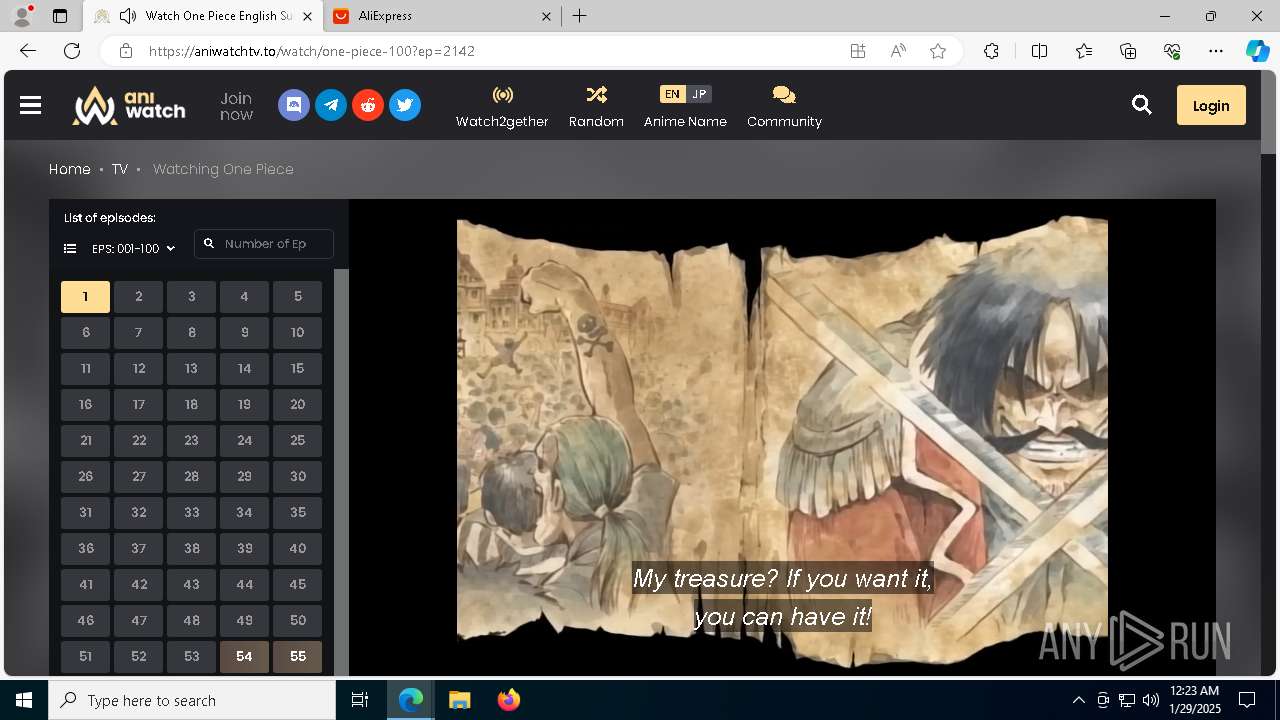Open Browser essentials
This screenshot has width=1280, height=720.
[1172, 51]
